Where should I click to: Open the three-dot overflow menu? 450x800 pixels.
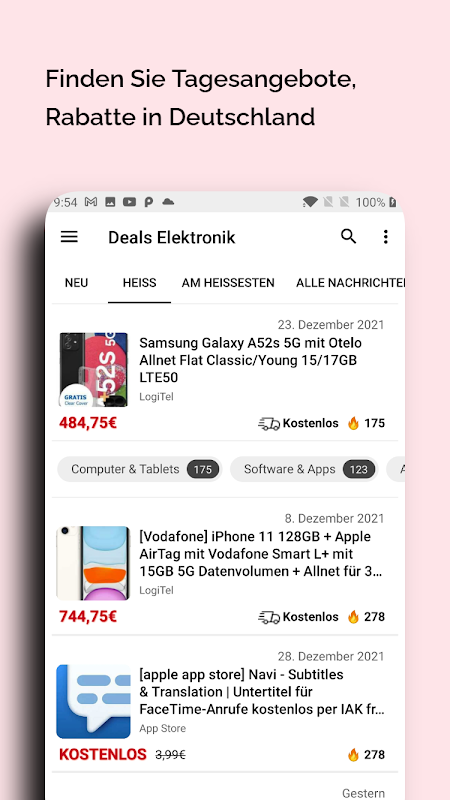(x=385, y=237)
